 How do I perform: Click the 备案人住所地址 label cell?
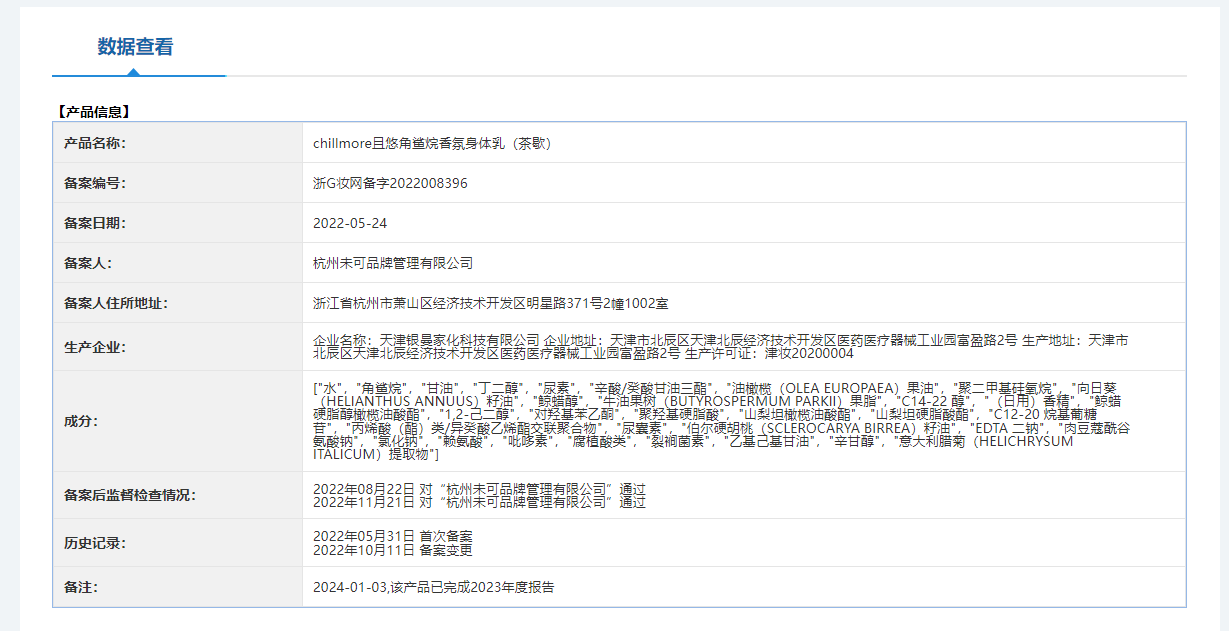(x=178, y=303)
